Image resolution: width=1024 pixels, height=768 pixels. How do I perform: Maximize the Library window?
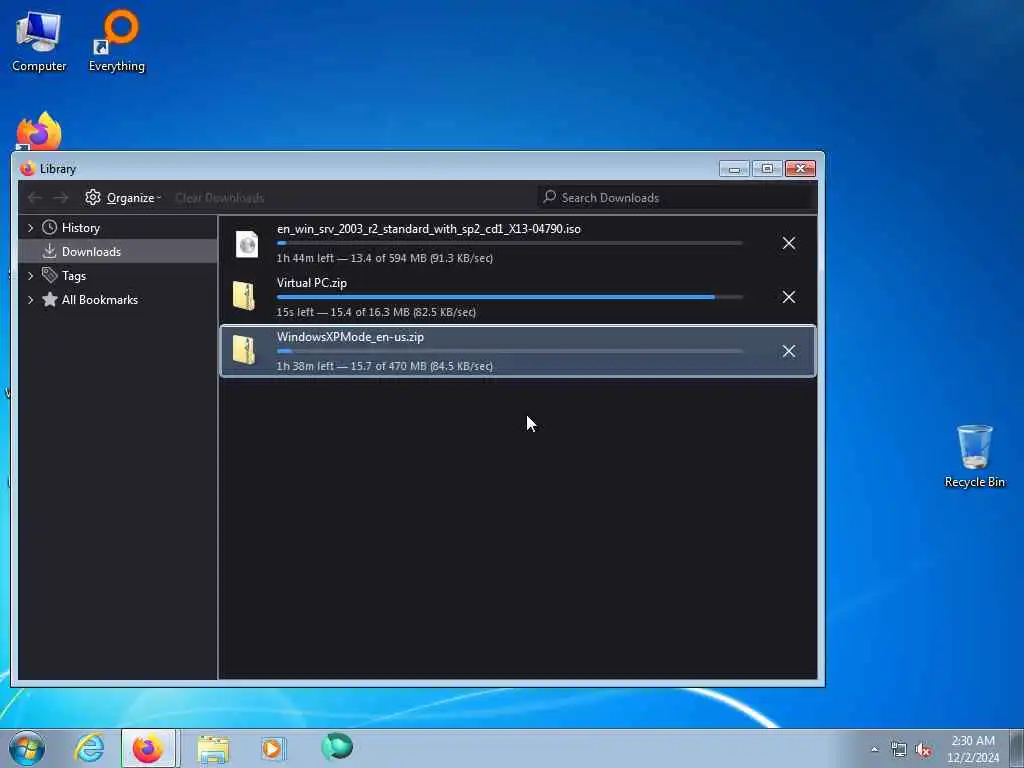pyautogui.click(x=767, y=168)
